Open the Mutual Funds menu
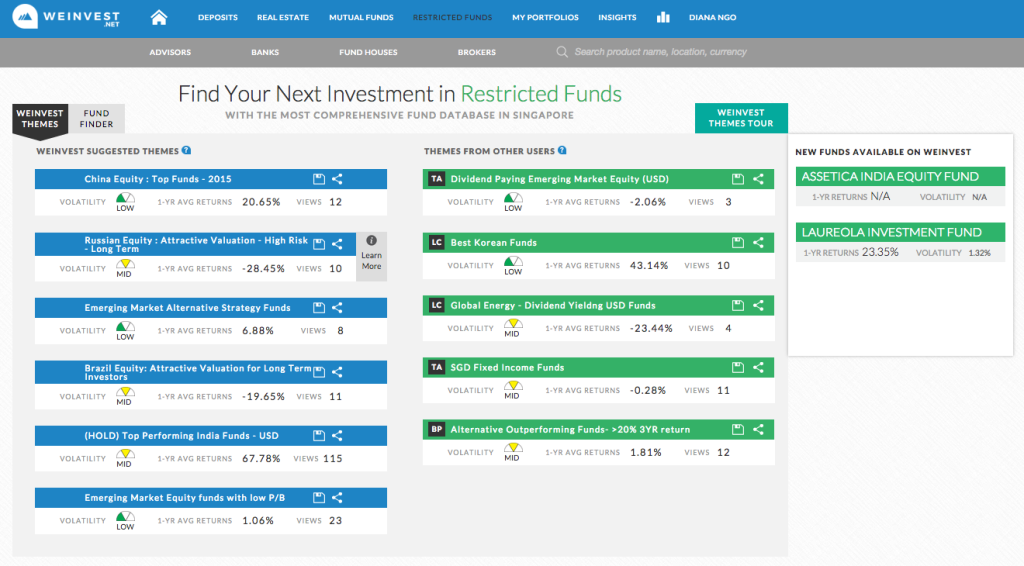Screen dimensions: 1024x566 point(361,18)
